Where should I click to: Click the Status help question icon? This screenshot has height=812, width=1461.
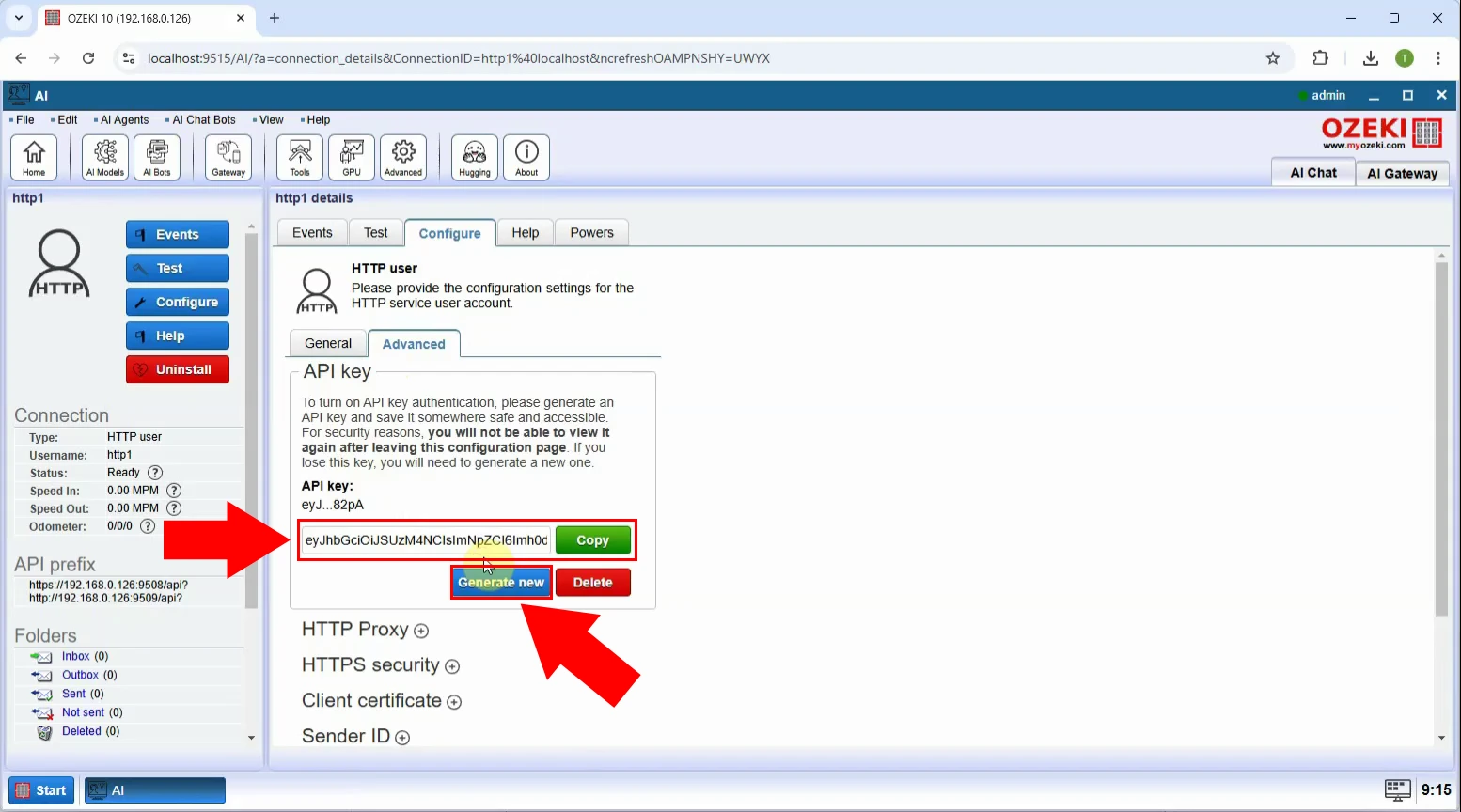(x=155, y=473)
